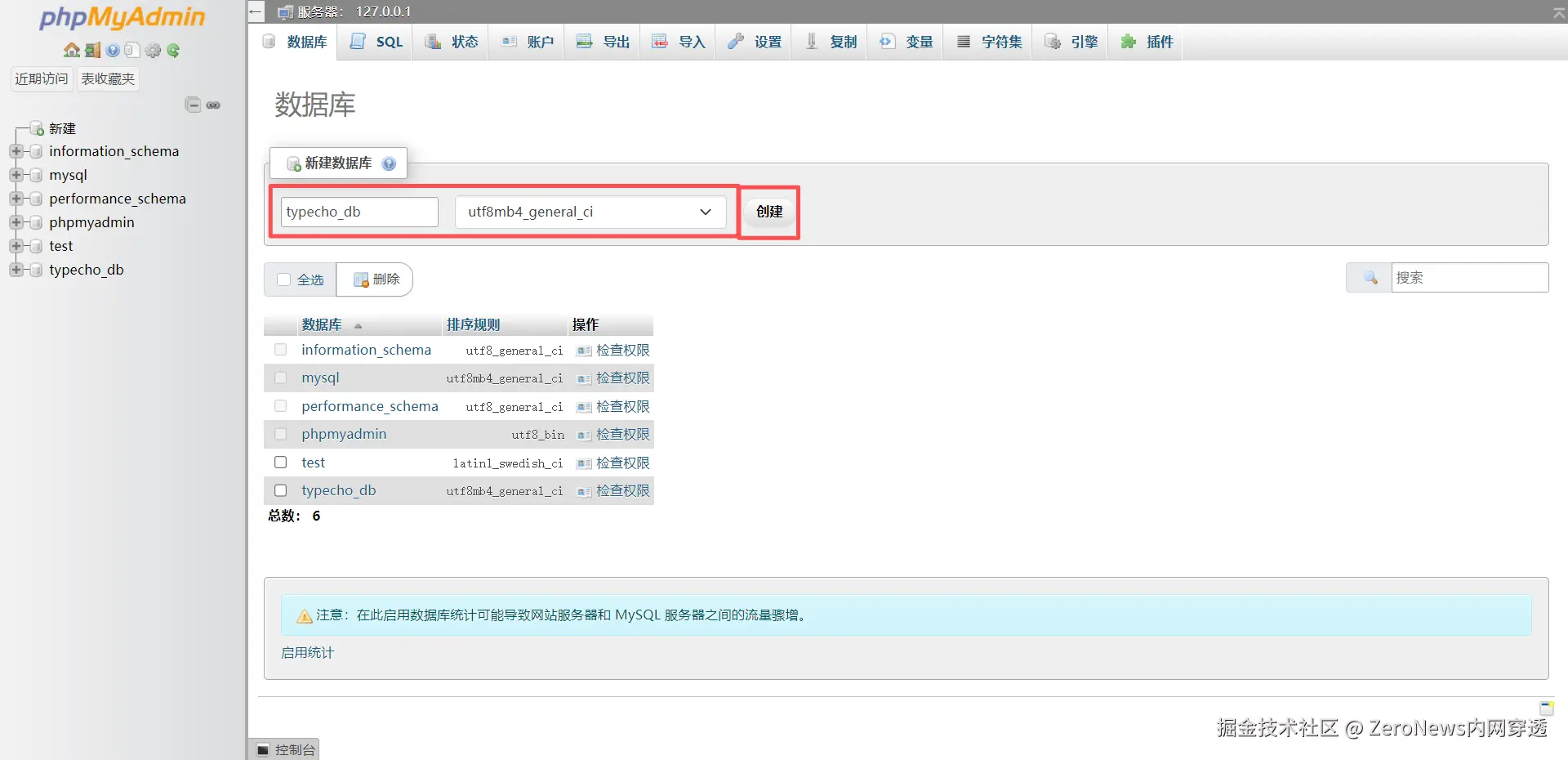Open 检查权限 for the typecho_db row
The height and width of the screenshot is (760, 1568).
(614, 490)
